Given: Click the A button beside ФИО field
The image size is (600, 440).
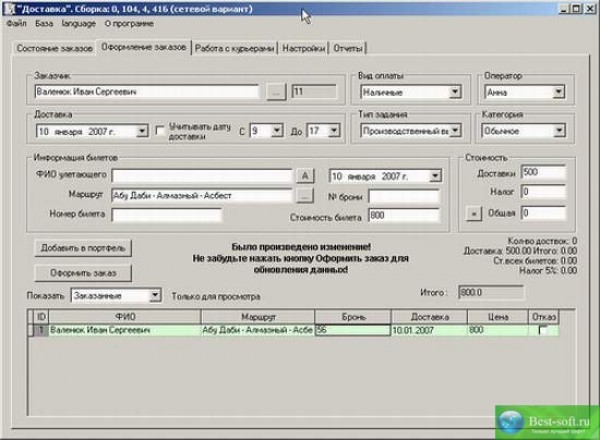Looking at the screenshot, I should click(305, 176).
